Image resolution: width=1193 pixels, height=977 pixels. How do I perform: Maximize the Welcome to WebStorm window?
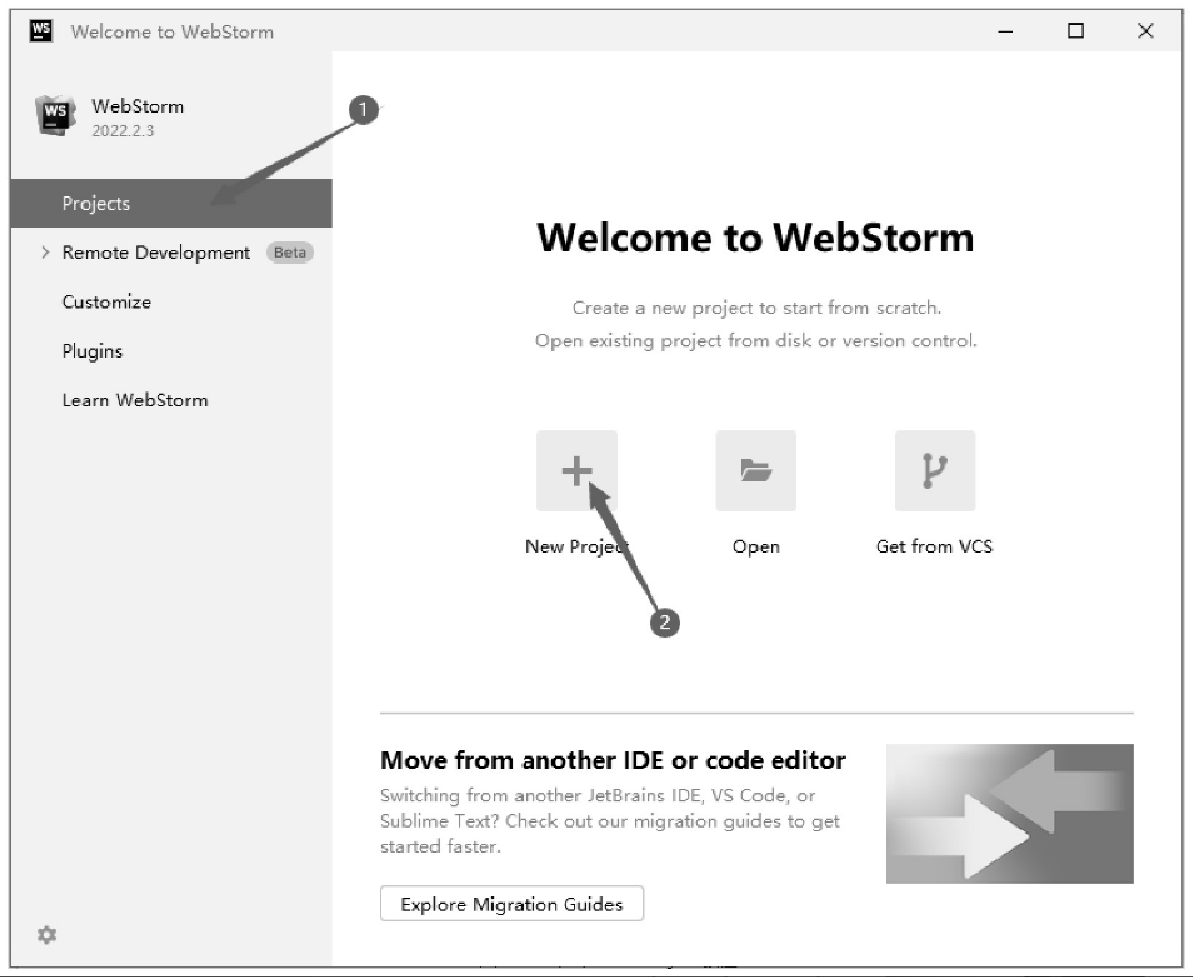click(x=1076, y=31)
